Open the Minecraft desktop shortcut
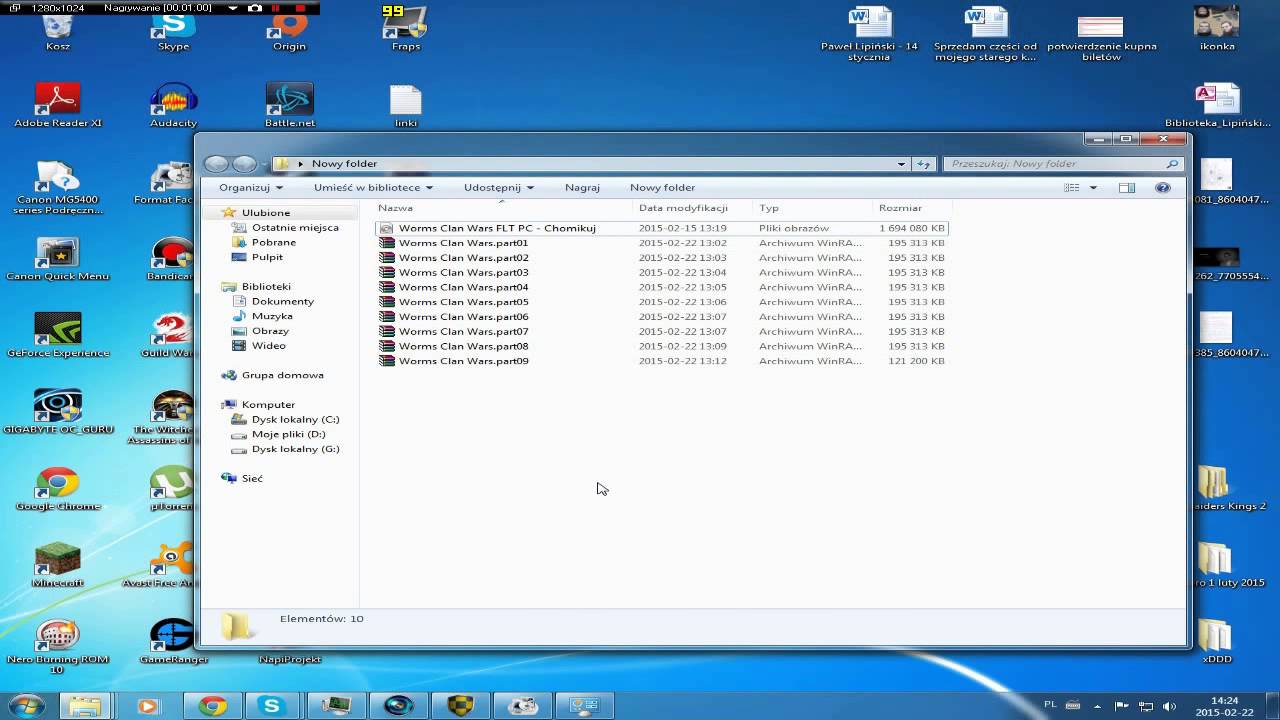 [58, 565]
